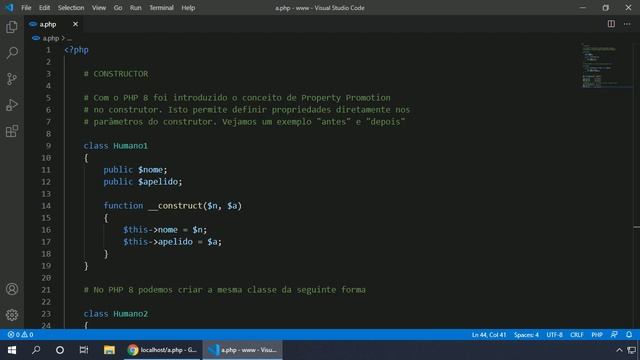Open the notifications bell in status bar

click(x=629, y=335)
